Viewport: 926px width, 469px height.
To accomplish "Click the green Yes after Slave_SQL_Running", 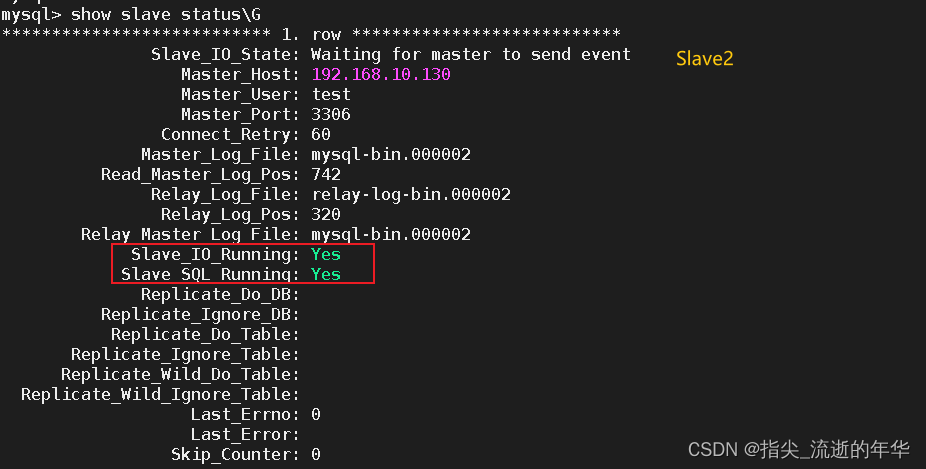I will pos(326,275).
